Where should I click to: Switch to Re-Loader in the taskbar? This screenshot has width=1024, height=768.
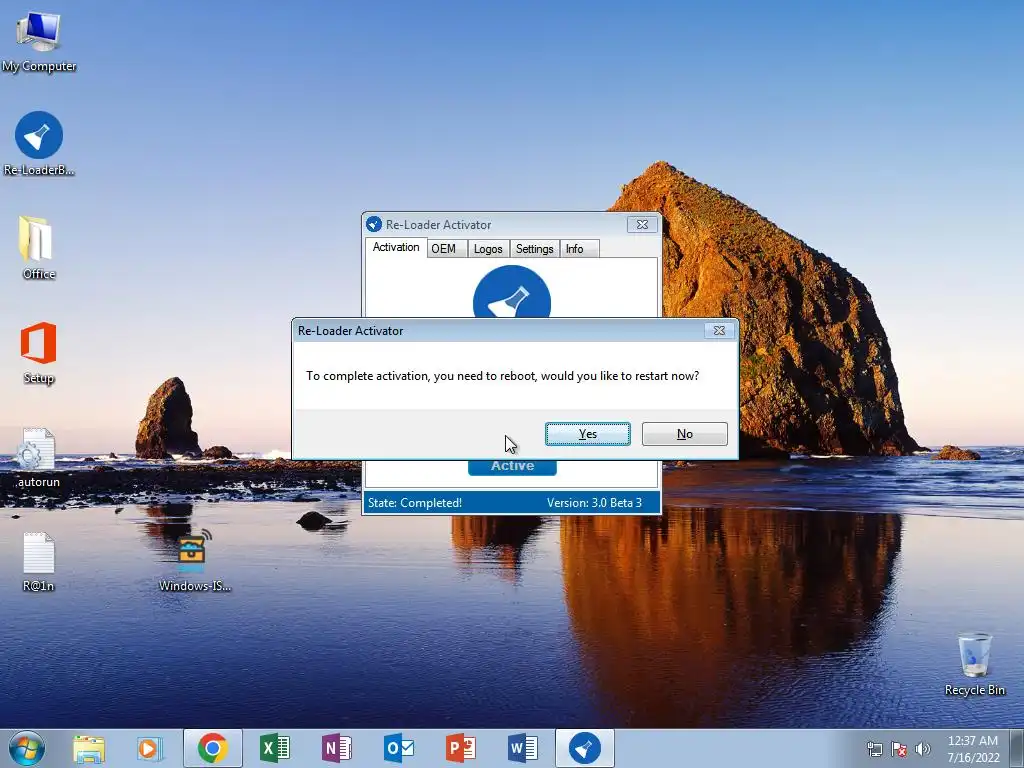(584, 748)
